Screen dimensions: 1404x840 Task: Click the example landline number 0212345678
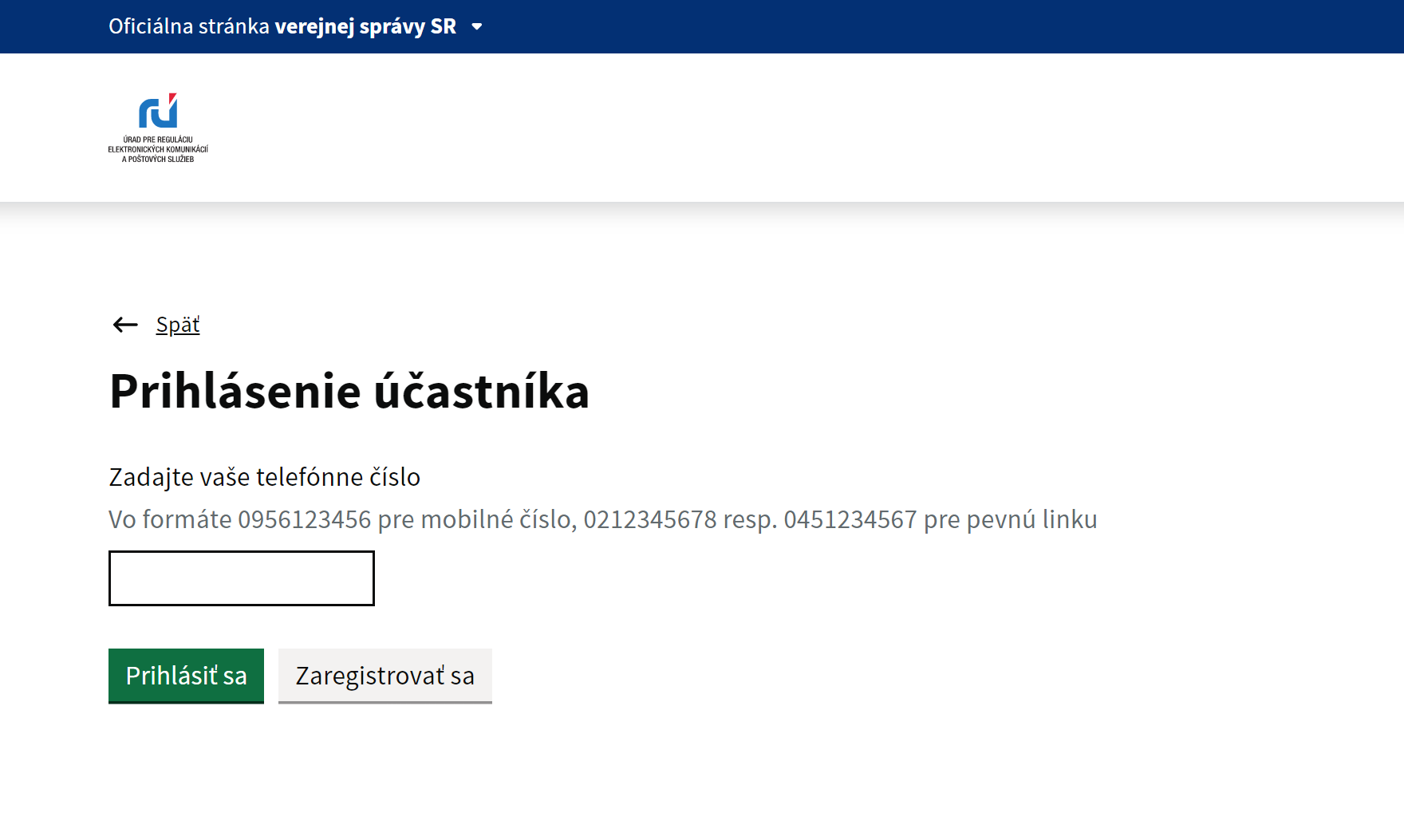pyautogui.click(x=649, y=519)
